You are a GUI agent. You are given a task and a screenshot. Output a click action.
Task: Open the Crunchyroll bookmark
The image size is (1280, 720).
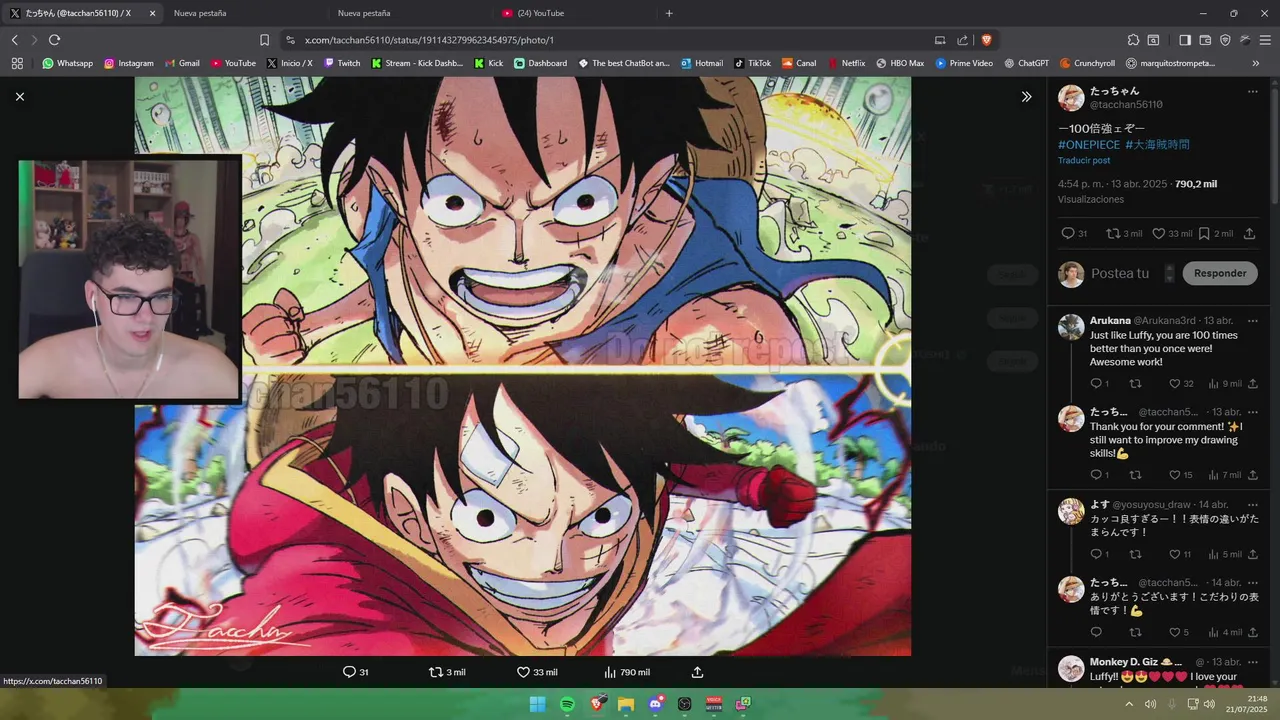(1087, 63)
